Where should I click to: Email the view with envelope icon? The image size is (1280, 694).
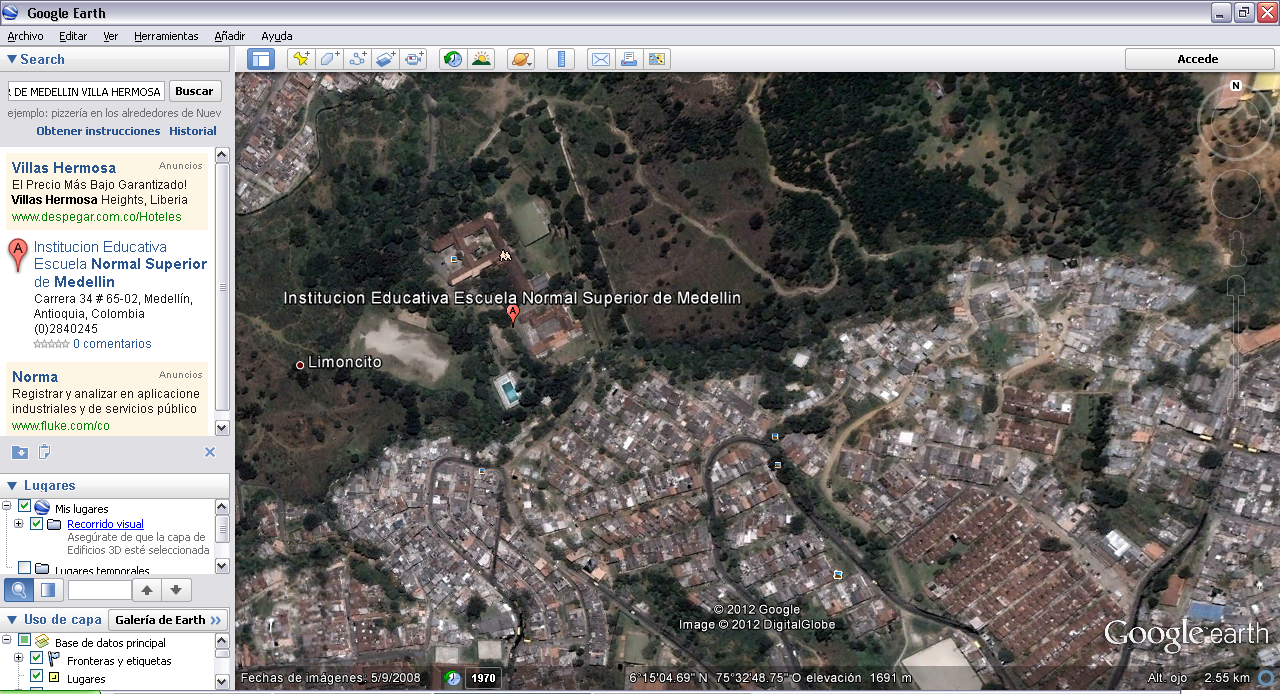[x=600, y=59]
